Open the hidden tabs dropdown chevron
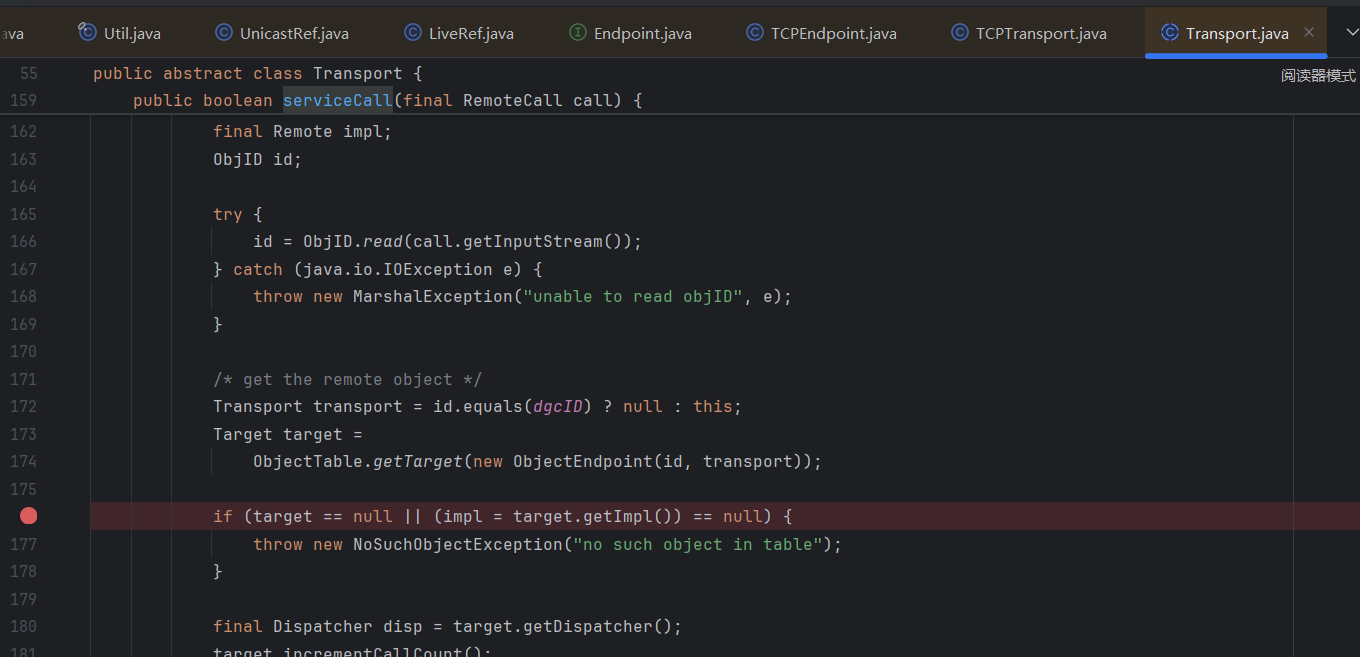1360x657 pixels. pos(1345,33)
